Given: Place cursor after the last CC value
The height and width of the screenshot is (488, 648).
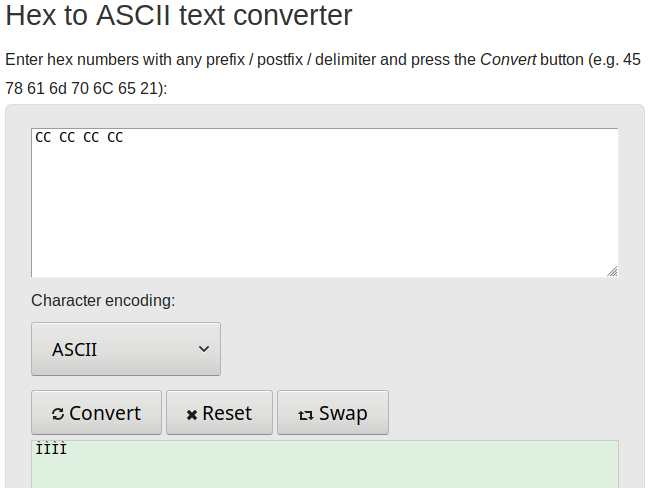Looking at the screenshot, I should click(x=124, y=137).
